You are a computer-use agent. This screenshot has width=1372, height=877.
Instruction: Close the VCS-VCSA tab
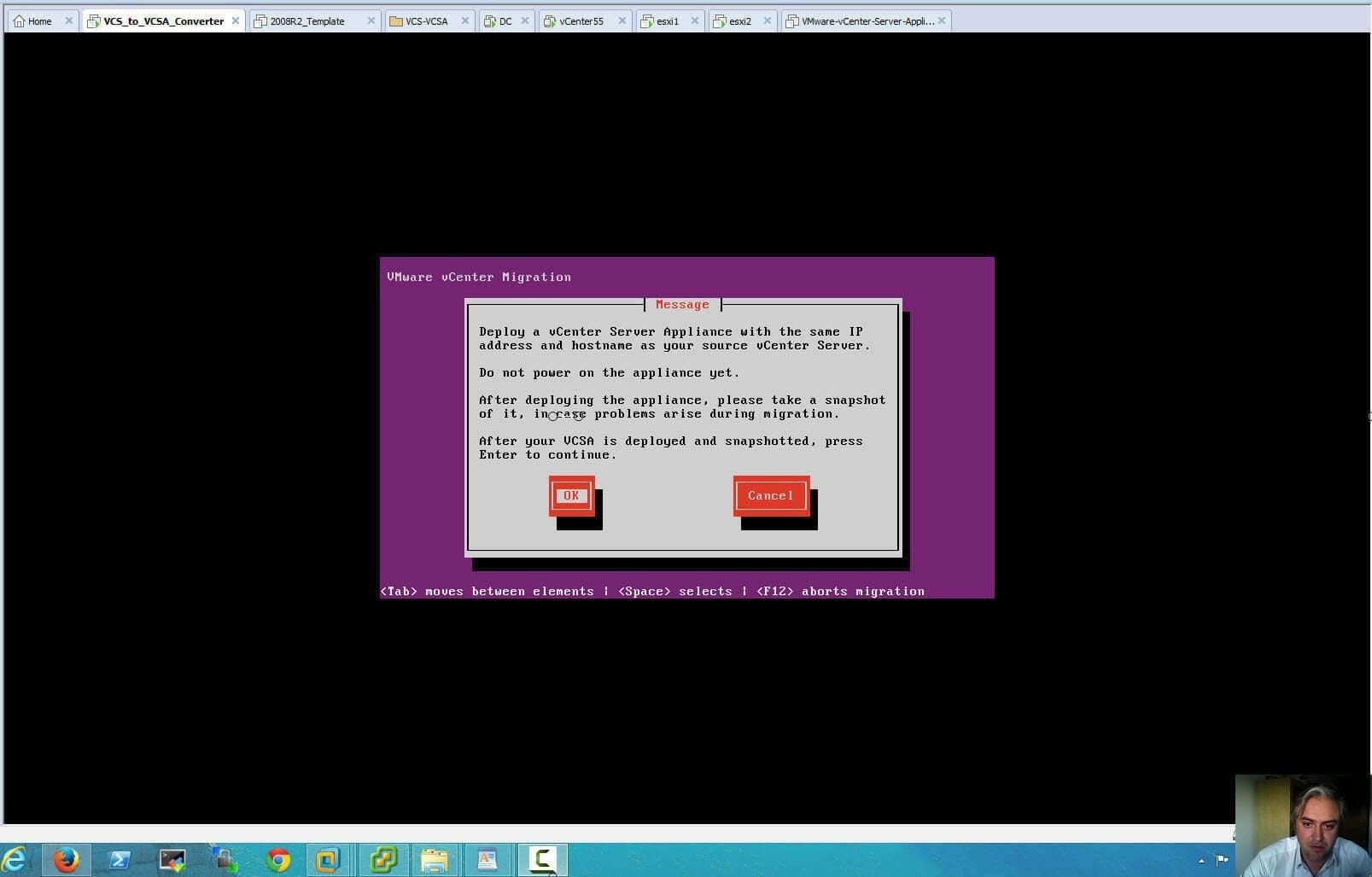pyautogui.click(x=465, y=21)
